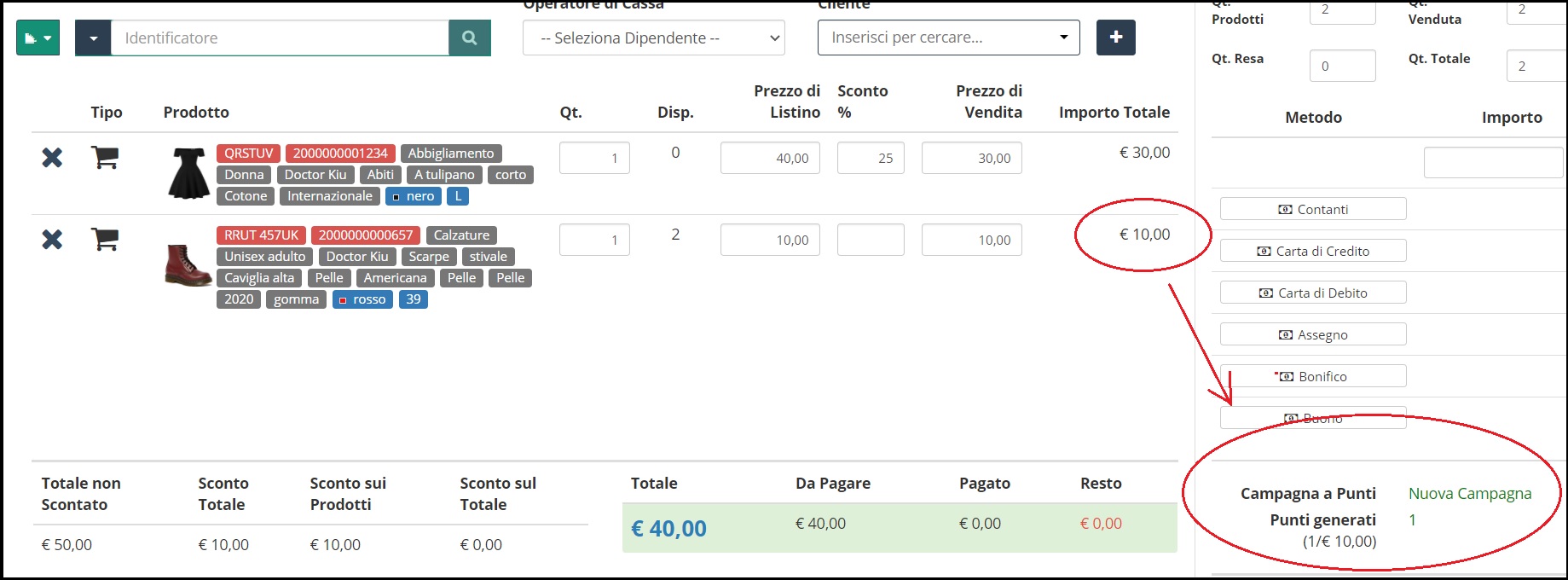Click the magnifier search button

470,38
